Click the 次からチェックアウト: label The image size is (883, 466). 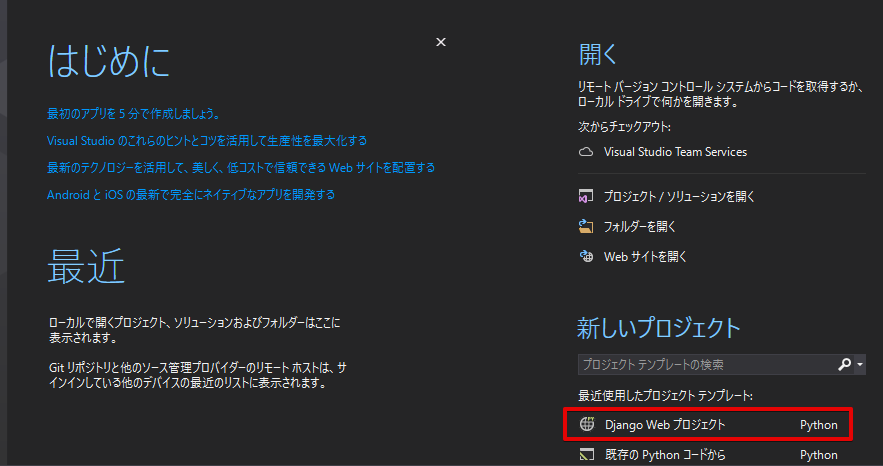pyautogui.click(x=625, y=127)
